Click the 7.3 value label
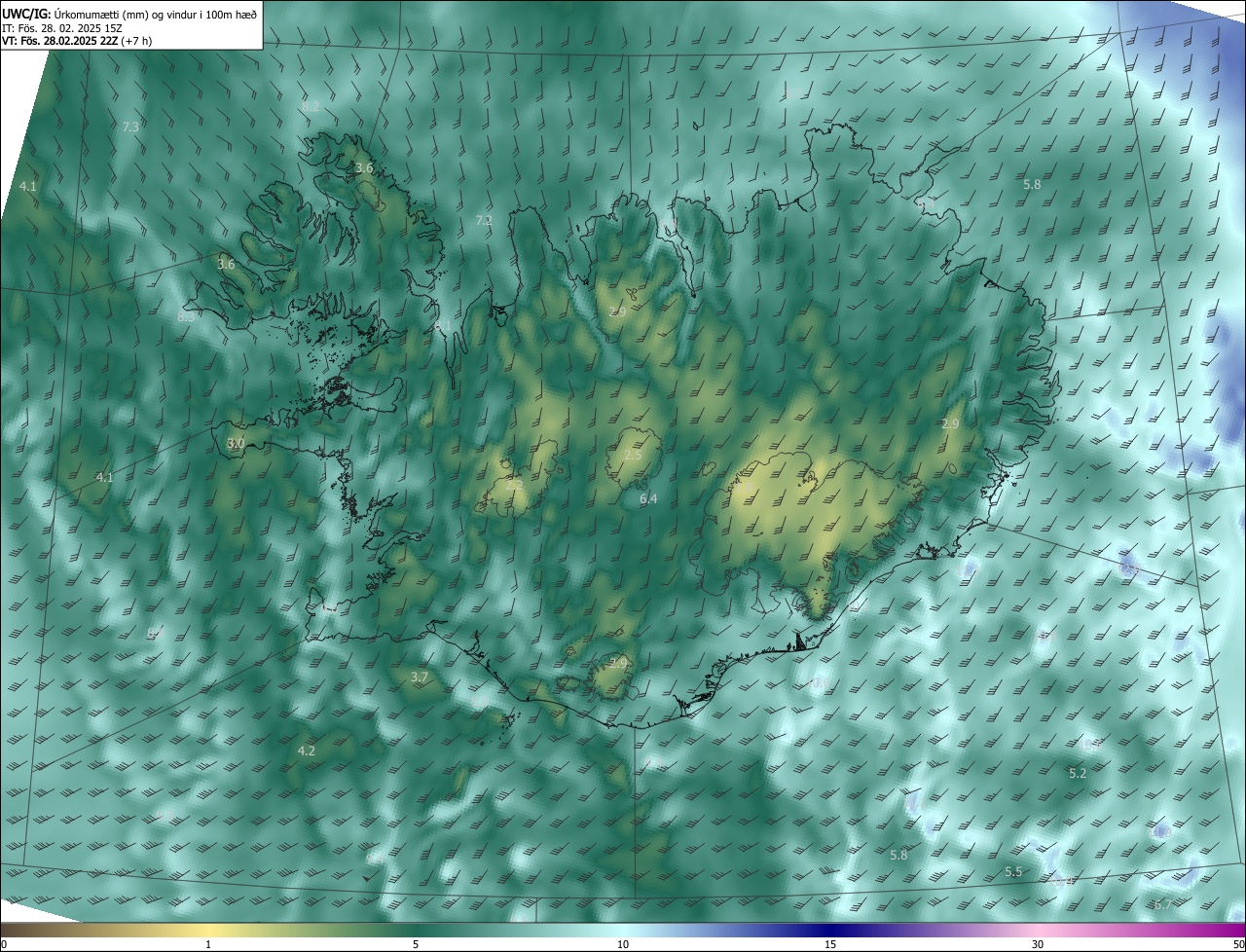Image resolution: width=1246 pixels, height=952 pixels. tap(130, 128)
